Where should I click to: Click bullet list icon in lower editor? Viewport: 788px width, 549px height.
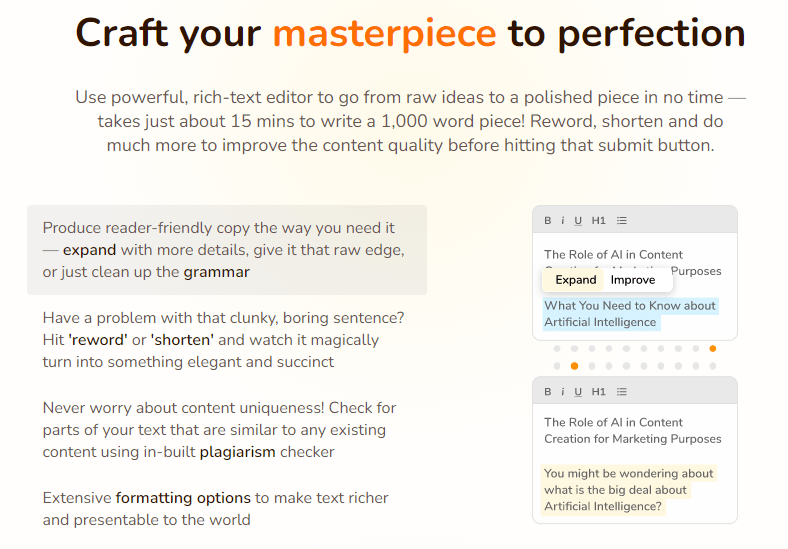tap(621, 391)
